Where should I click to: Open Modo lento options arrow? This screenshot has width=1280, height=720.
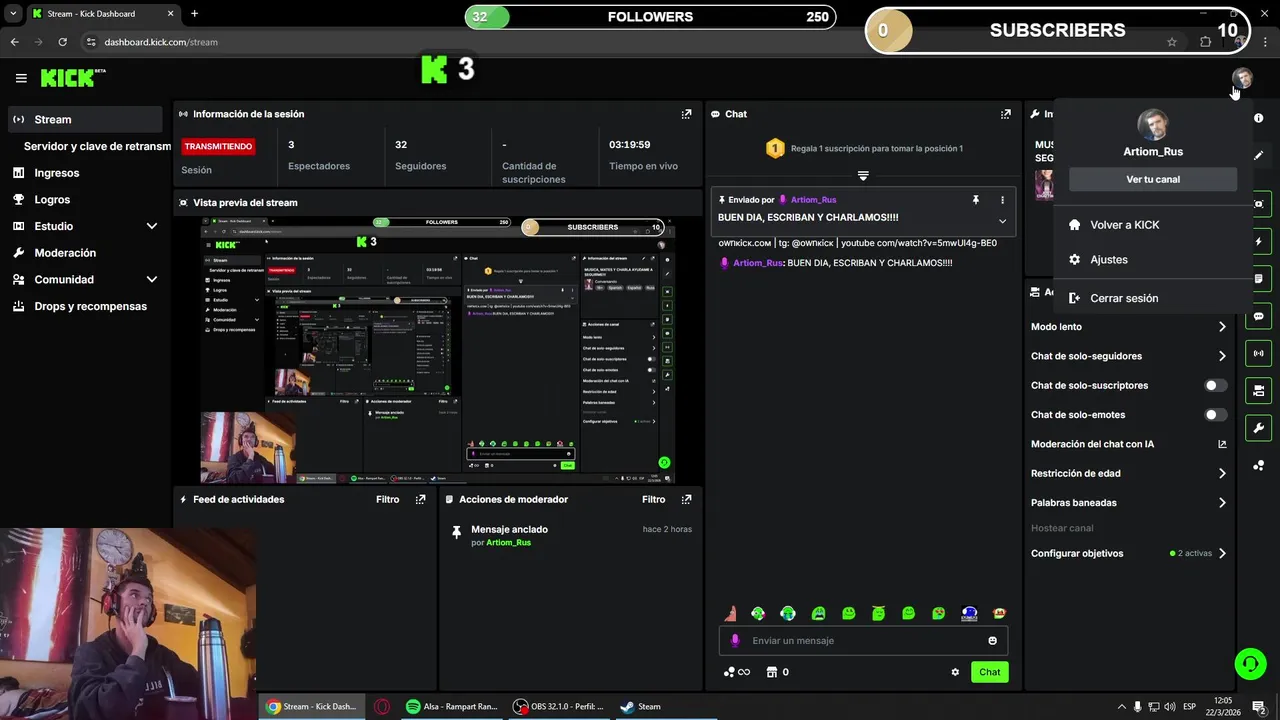(1222, 327)
